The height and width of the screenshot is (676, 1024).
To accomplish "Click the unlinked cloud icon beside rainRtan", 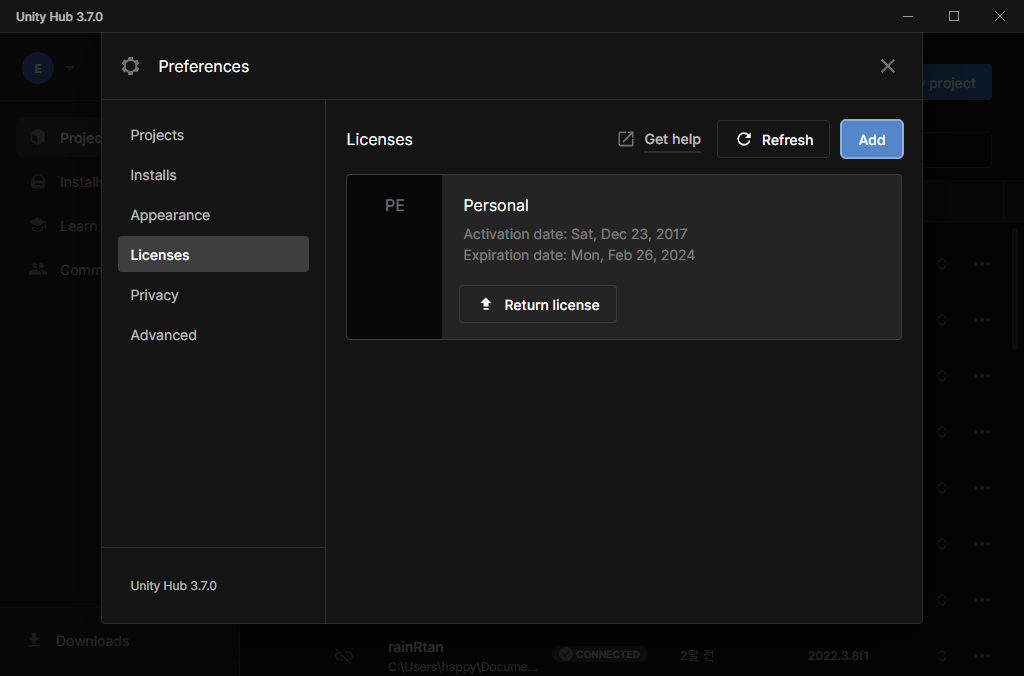I will pos(344,656).
